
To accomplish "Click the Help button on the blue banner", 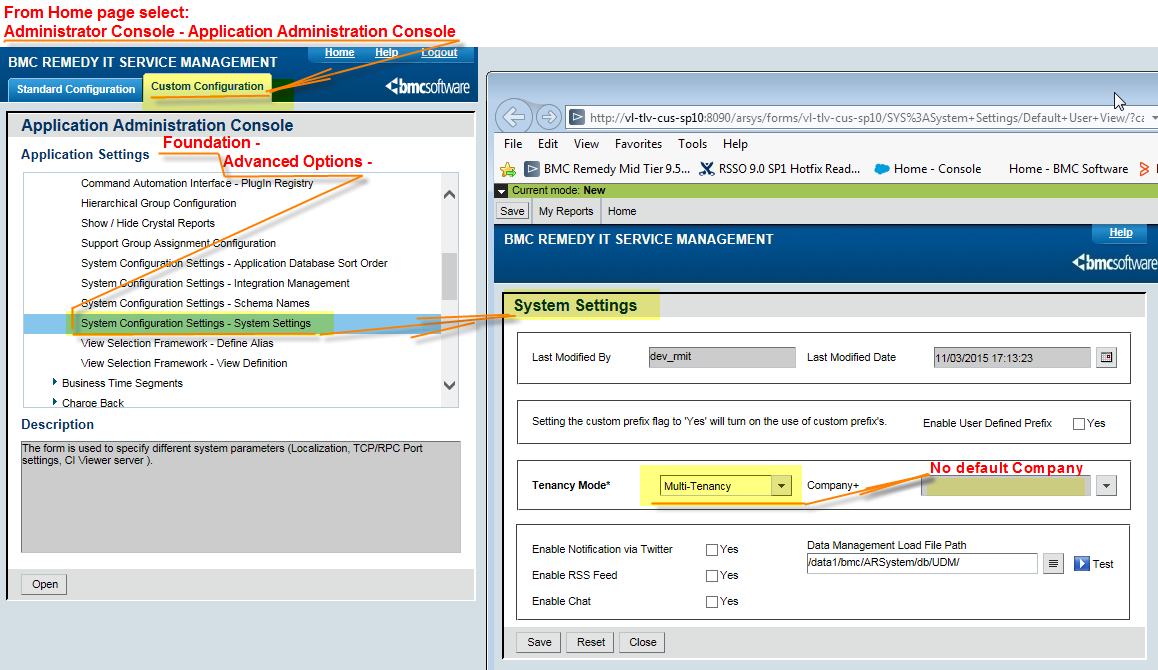I will click(1120, 232).
